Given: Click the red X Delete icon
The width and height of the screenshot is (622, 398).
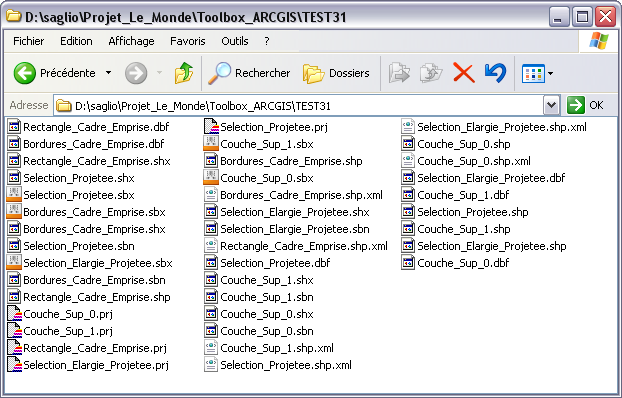Looking at the screenshot, I should point(464,73).
